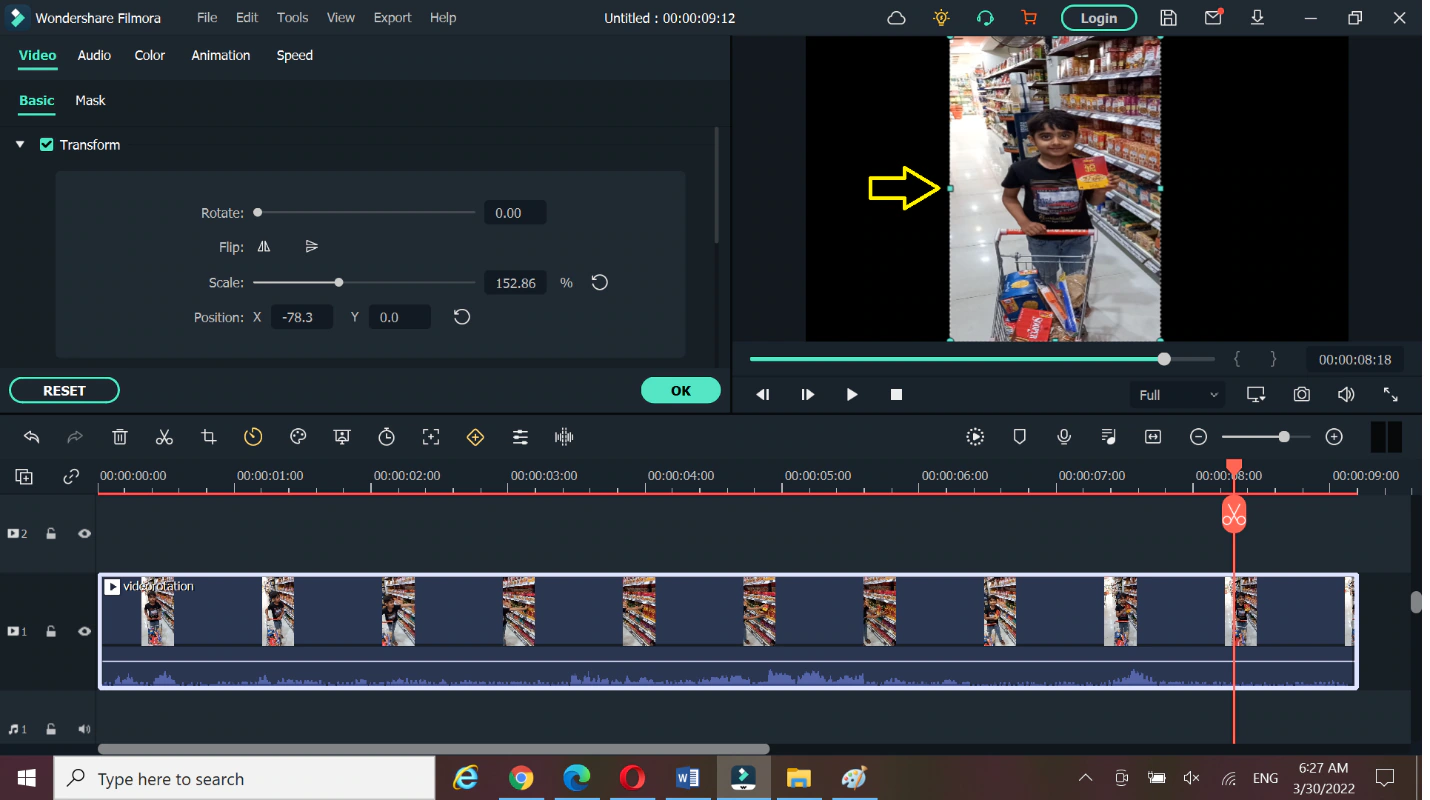Reset the Scale value

pyautogui.click(x=599, y=283)
